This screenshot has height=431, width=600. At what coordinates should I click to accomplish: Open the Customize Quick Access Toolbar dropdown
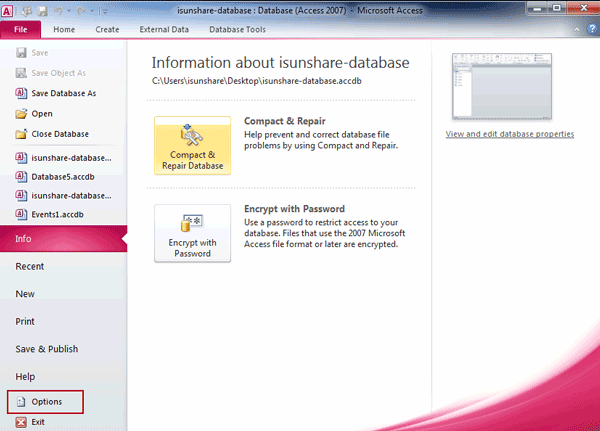coord(104,11)
